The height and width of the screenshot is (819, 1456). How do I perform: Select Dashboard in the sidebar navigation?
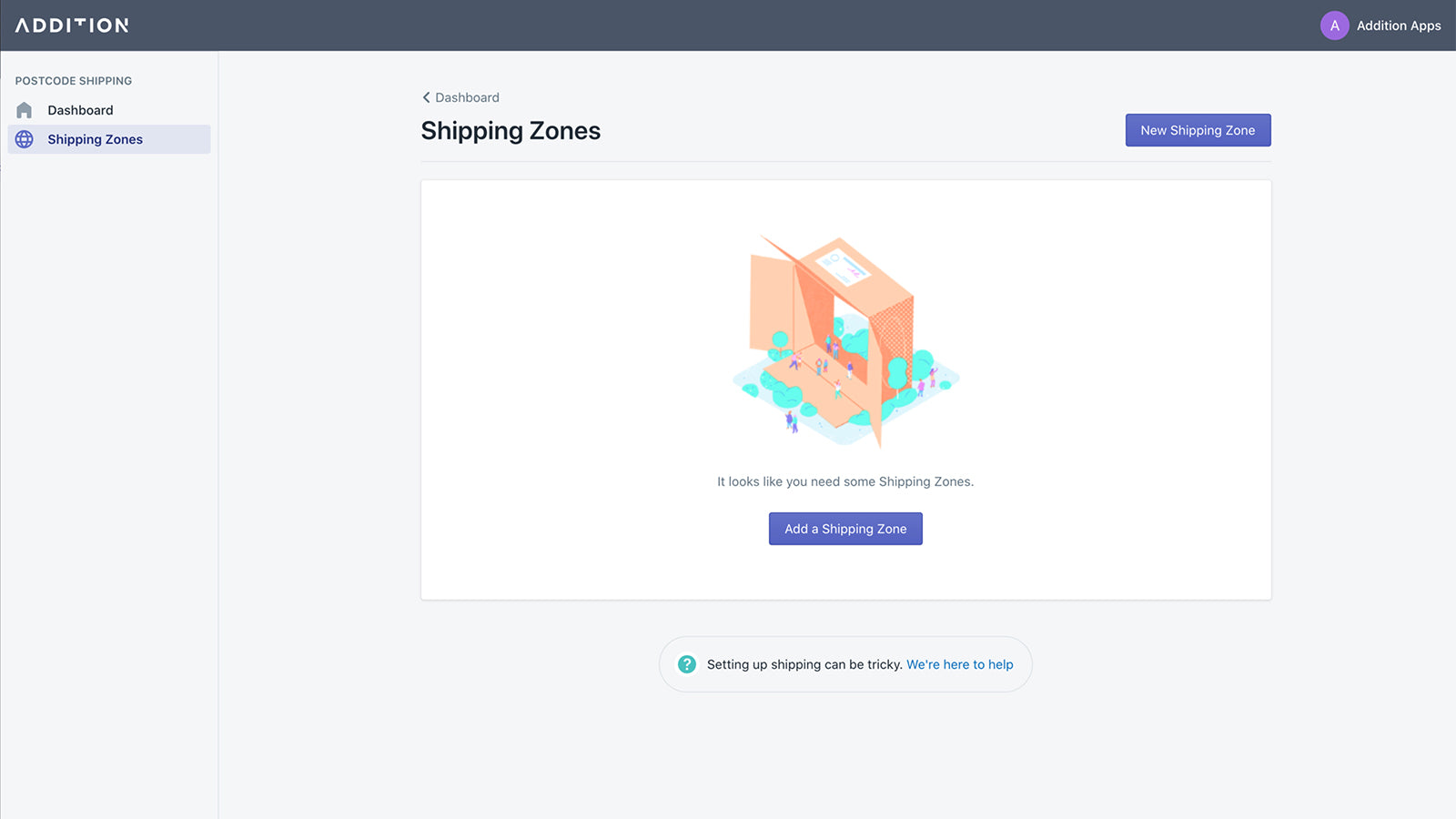(x=80, y=109)
